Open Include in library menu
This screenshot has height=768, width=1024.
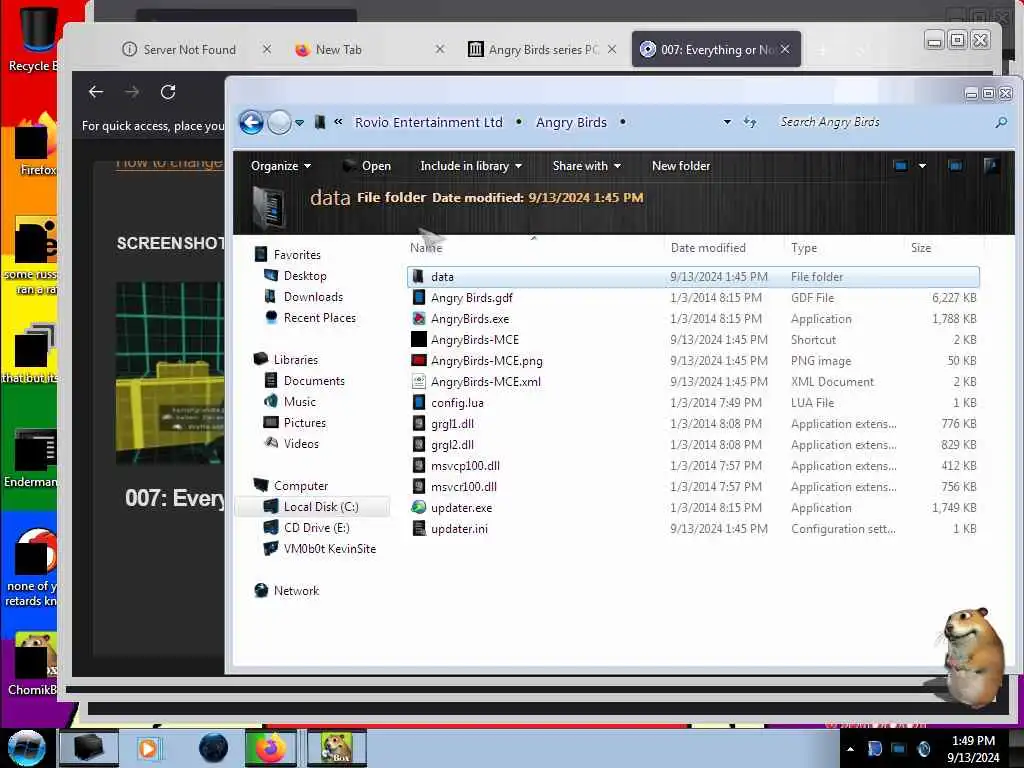[470, 166]
